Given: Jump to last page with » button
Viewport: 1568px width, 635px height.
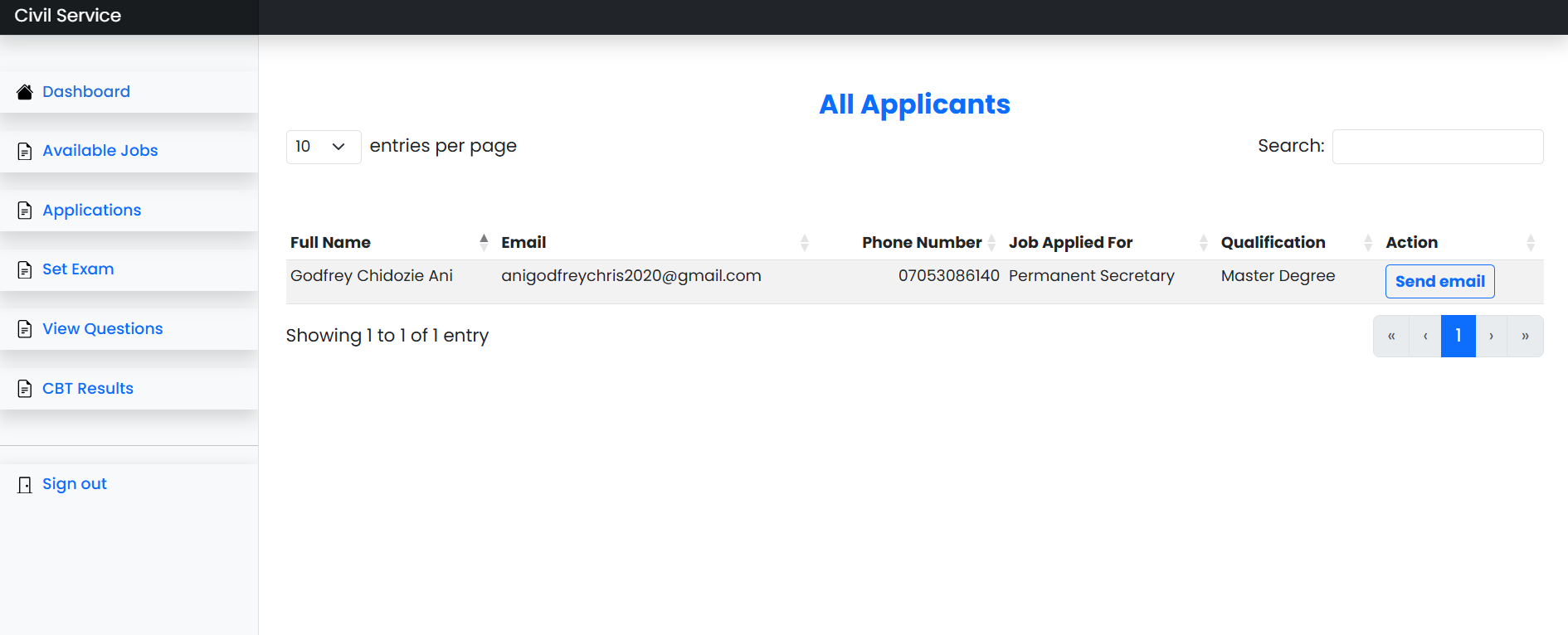Looking at the screenshot, I should point(1525,336).
